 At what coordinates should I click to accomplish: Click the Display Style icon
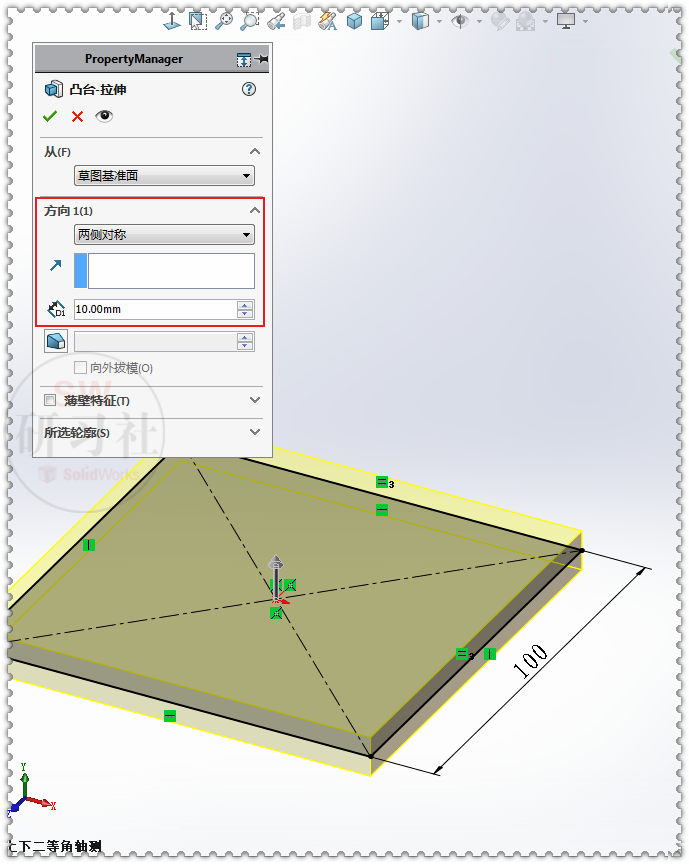point(421,21)
